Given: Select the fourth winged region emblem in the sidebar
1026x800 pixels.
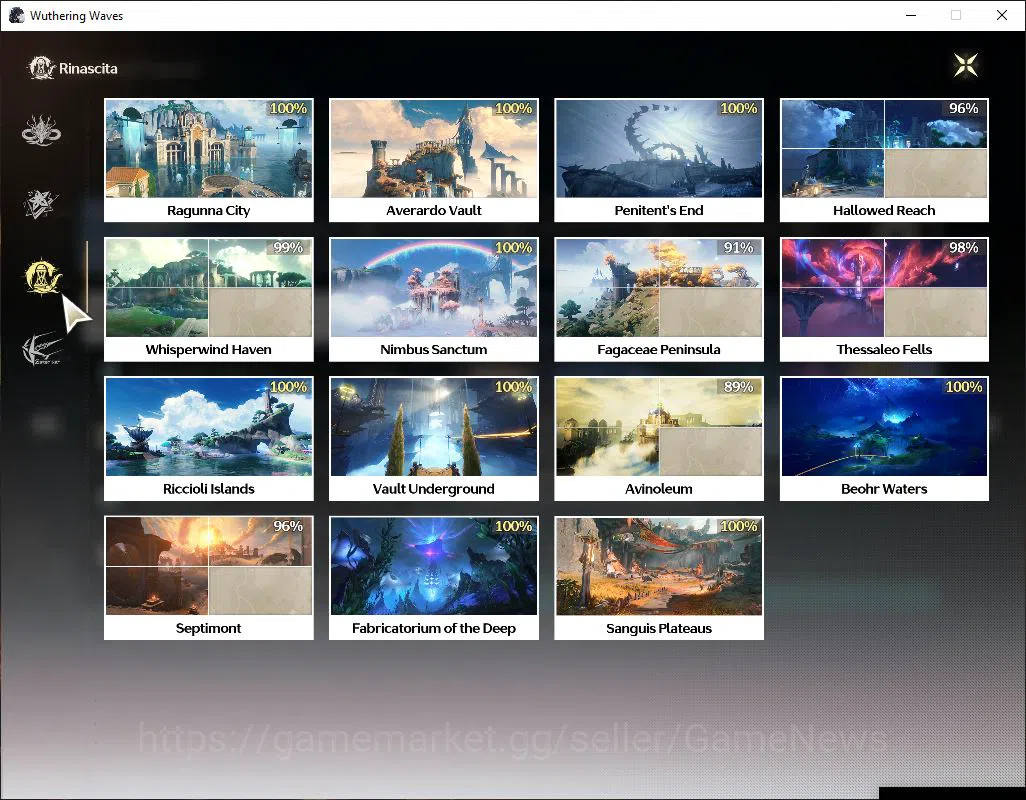Looking at the screenshot, I should [x=41, y=349].
